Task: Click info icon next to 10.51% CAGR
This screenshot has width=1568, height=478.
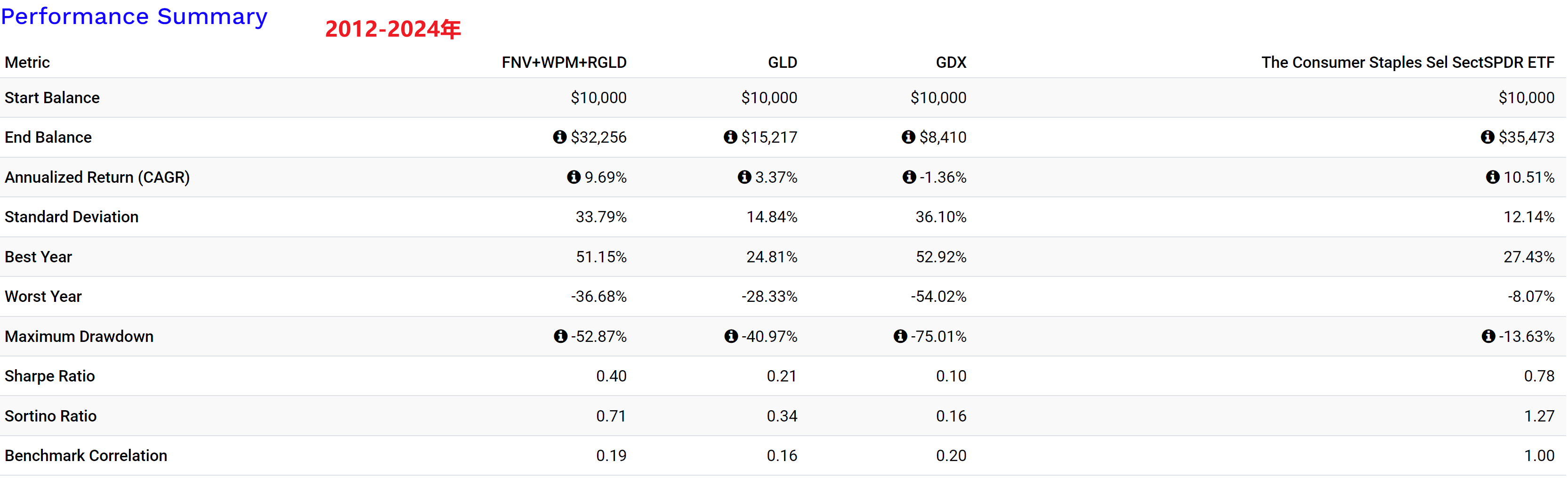Action: [x=1493, y=177]
